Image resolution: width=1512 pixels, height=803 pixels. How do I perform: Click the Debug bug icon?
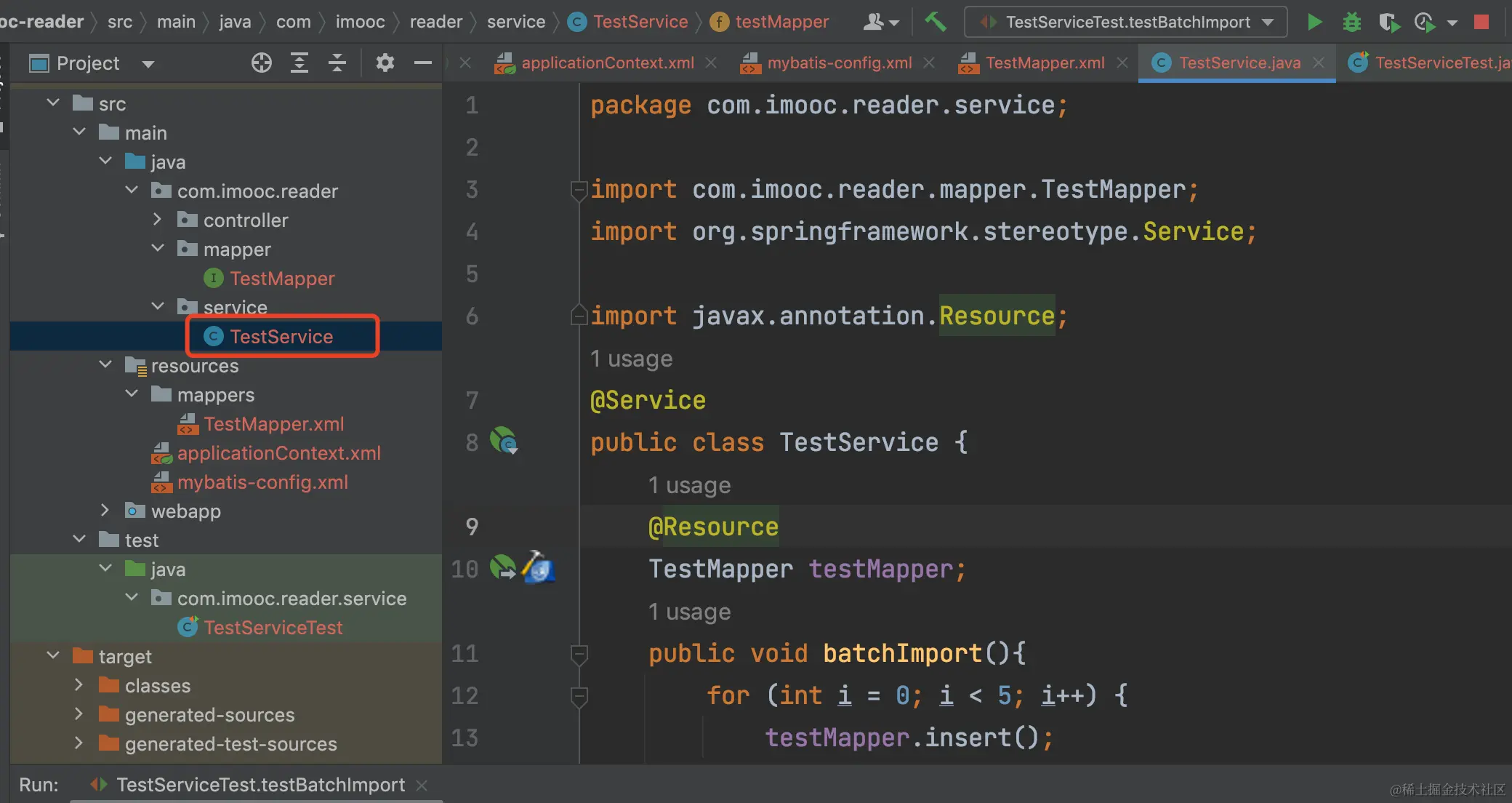(1351, 22)
